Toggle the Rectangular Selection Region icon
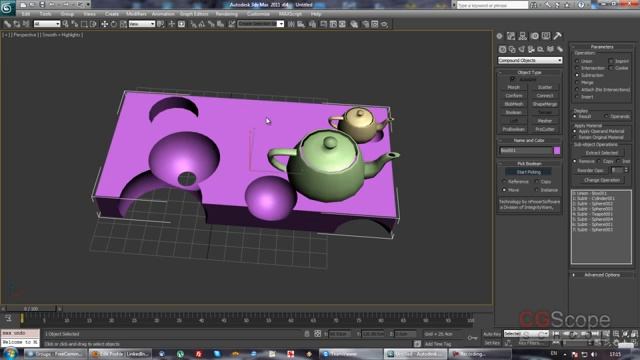The image size is (640, 360). tap(84, 24)
